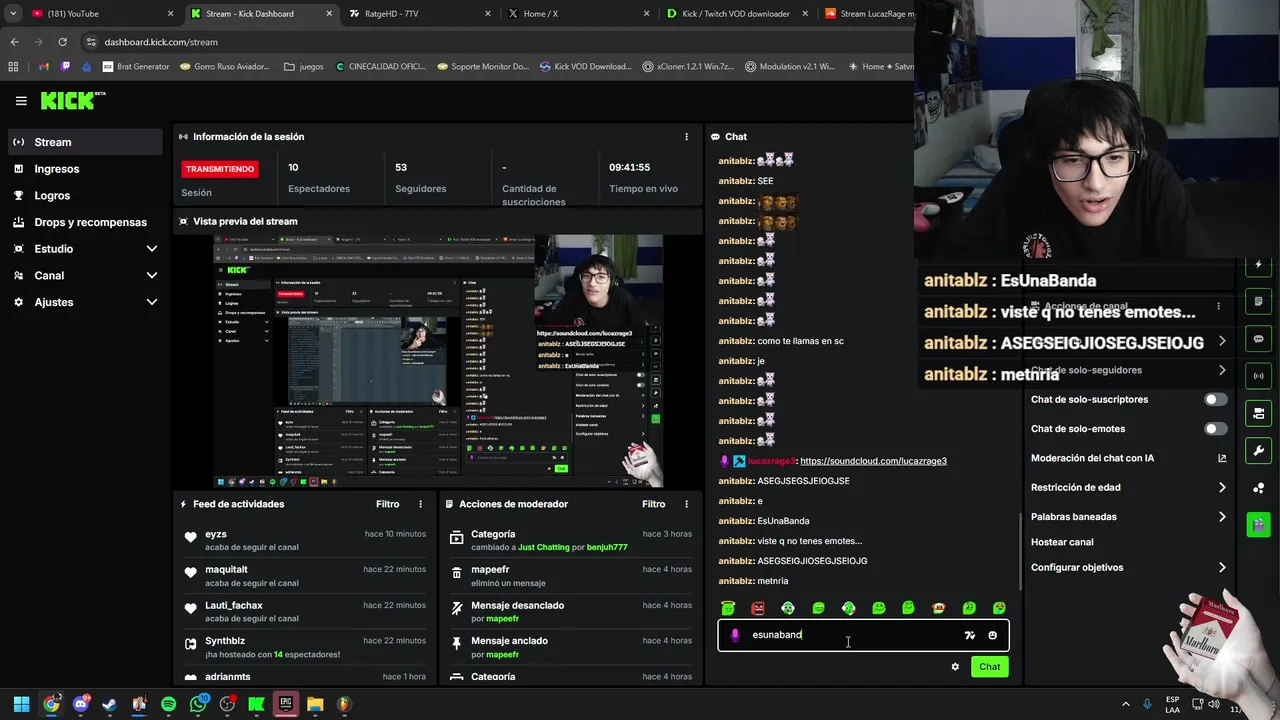This screenshot has width=1280, height=720.
Task: Open Acciones de moderador three-dot menu
Action: click(x=686, y=504)
